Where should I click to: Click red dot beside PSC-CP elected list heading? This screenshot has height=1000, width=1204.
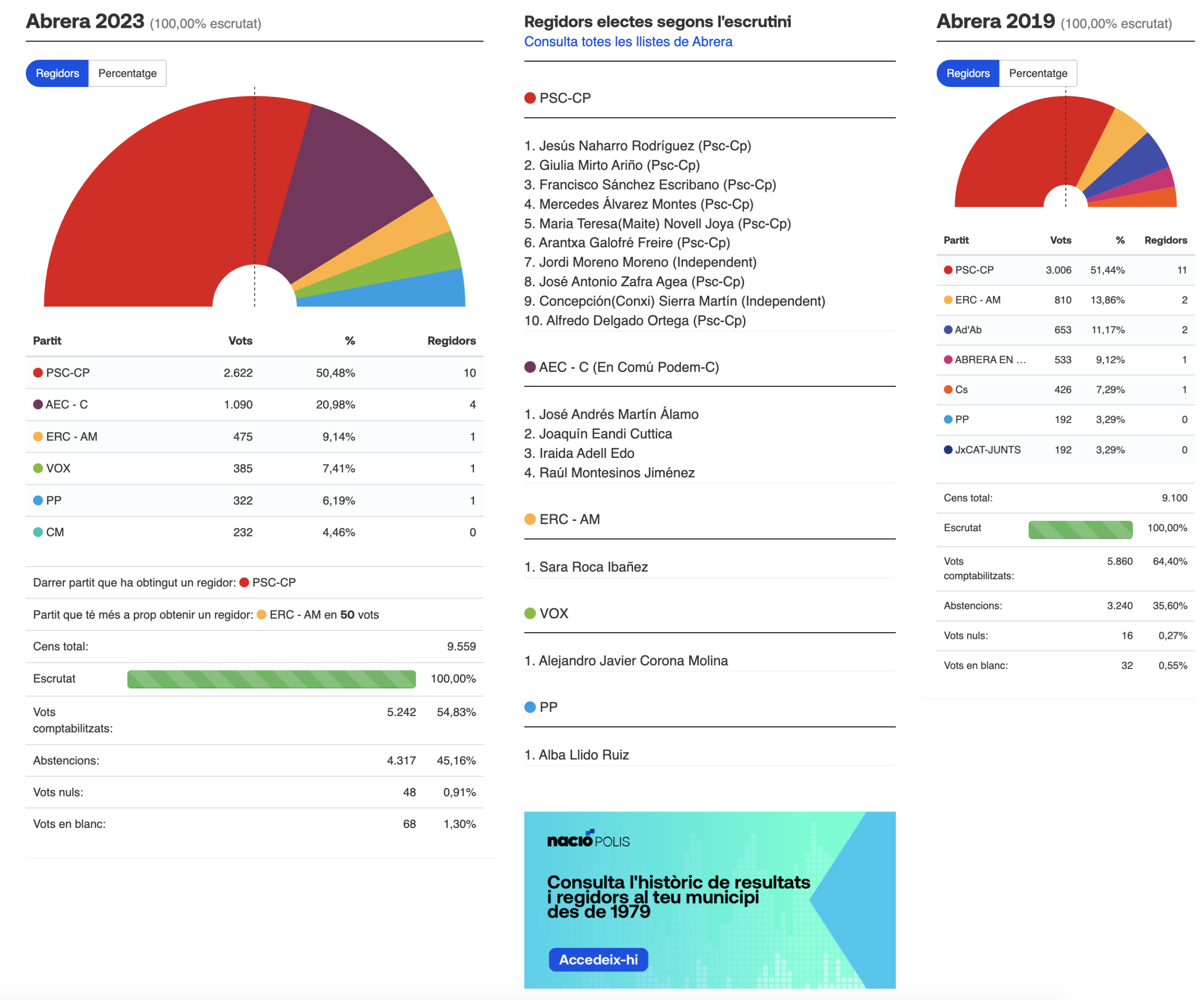[530, 98]
